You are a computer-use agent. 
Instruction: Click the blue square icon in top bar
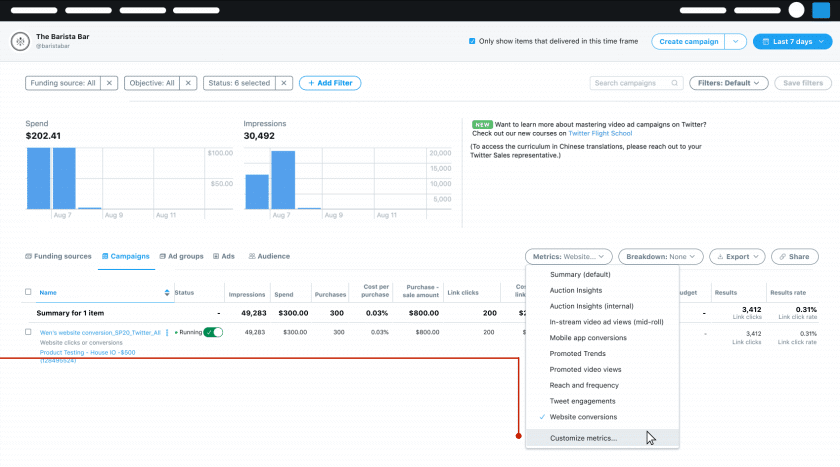[x=820, y=10]
